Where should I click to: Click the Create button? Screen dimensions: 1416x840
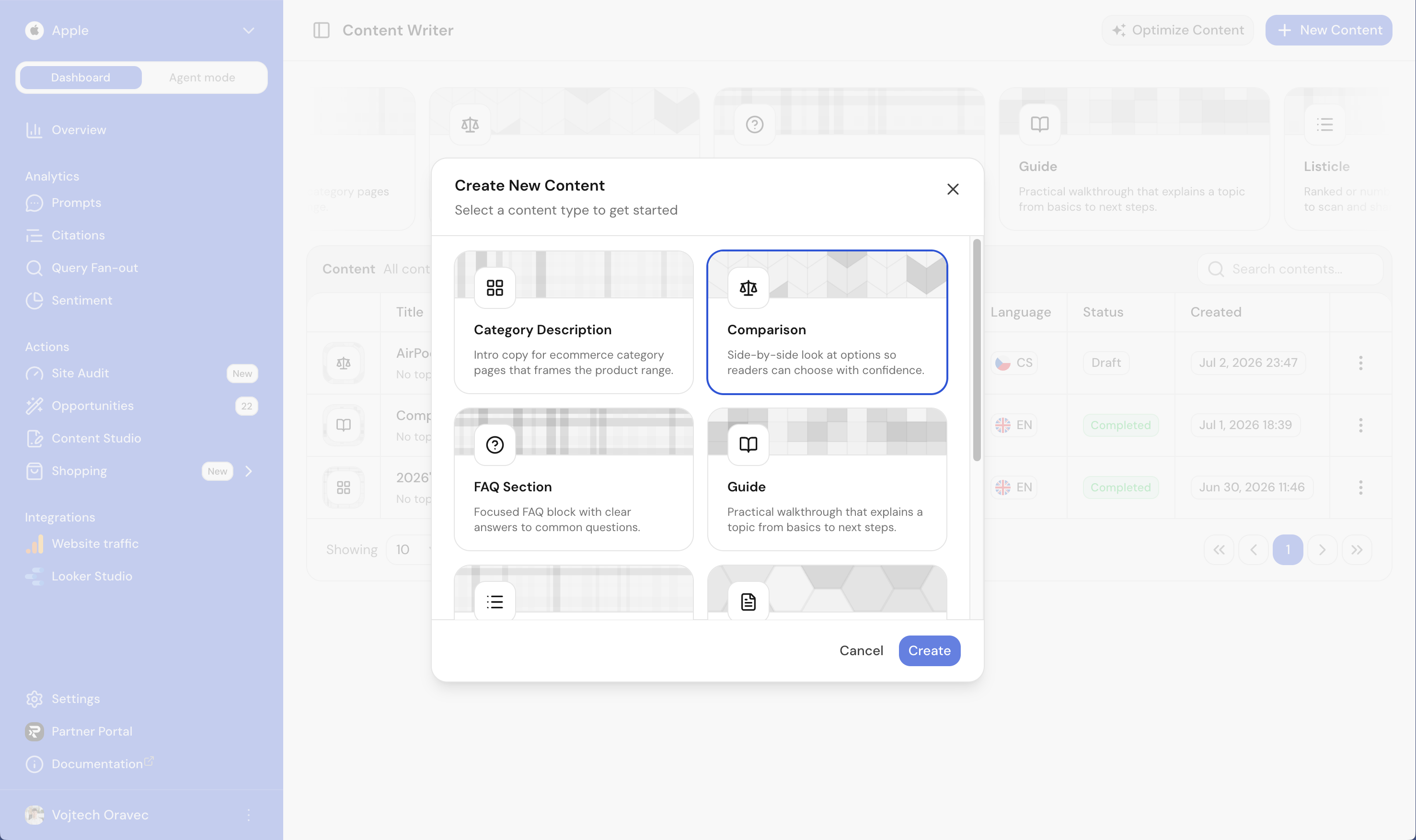pos(929,650)
